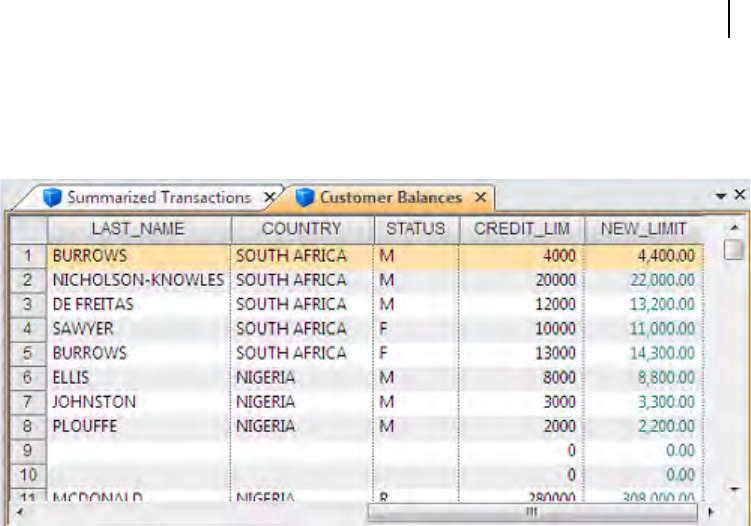The image size is (751, 526).
Task: Click BURROWS cell in row 5
Action: [x=139, y=354]
